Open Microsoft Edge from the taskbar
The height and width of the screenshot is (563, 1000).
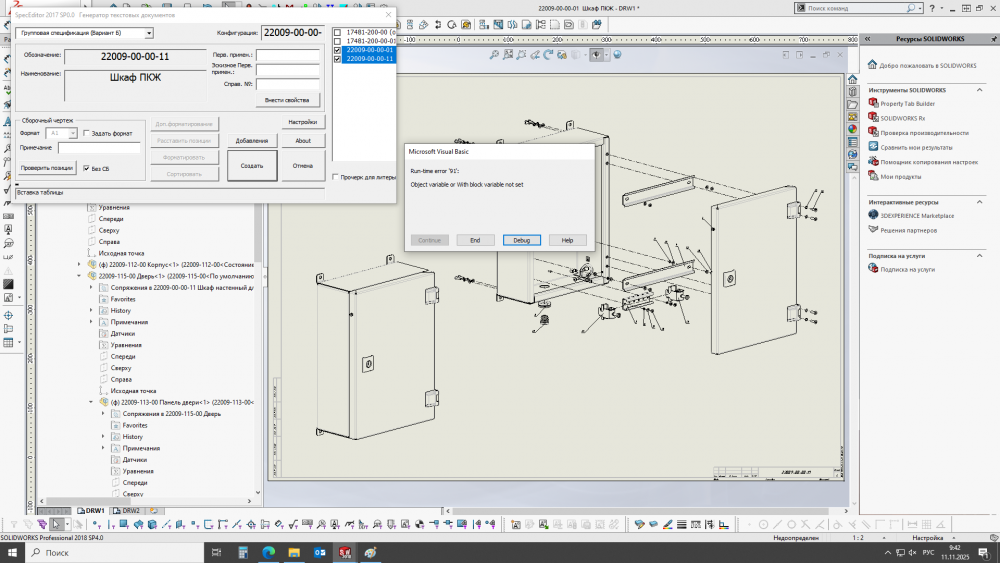click(x=269, y=552)
